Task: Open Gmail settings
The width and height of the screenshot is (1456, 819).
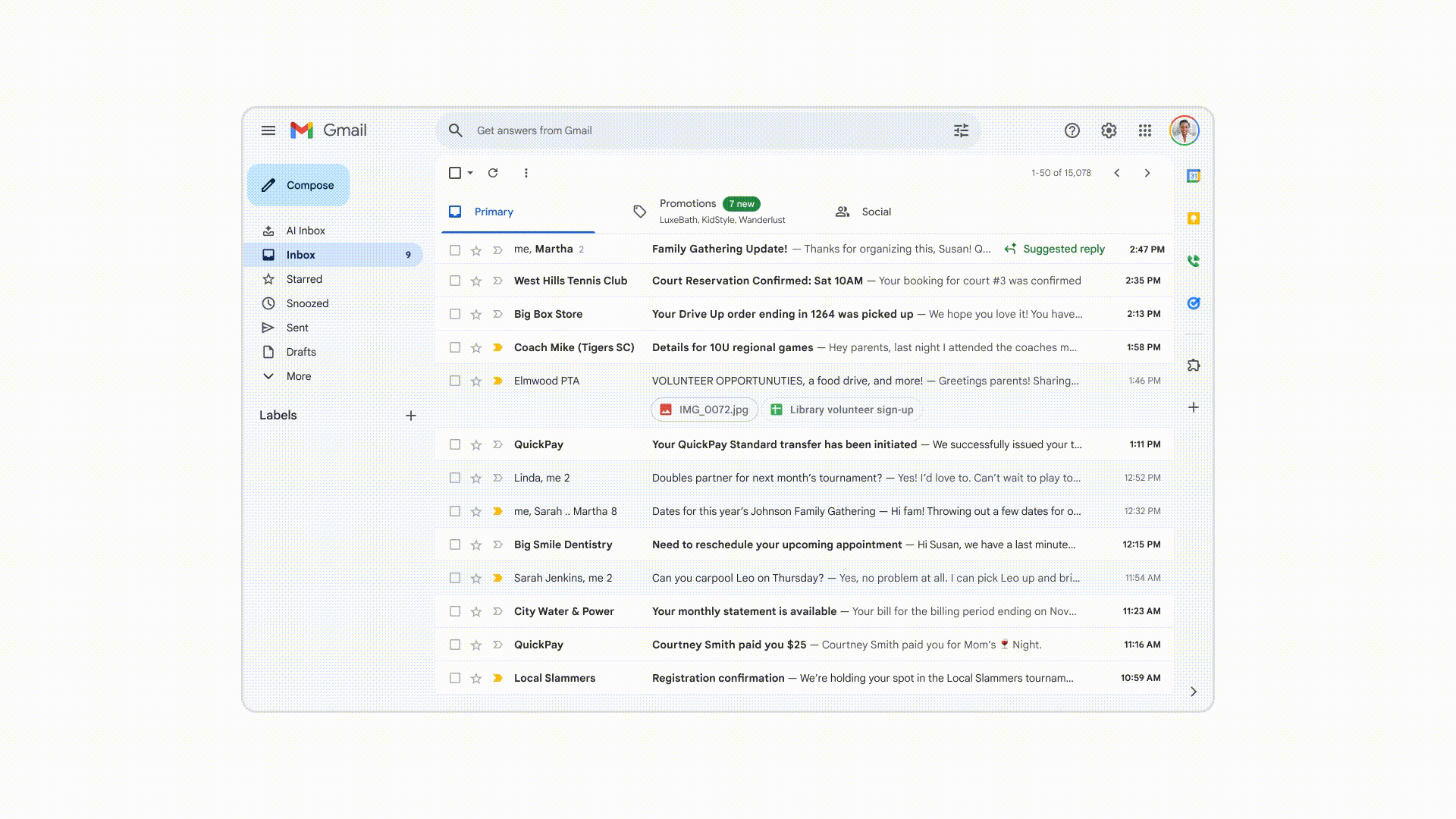Action: coord(1109,130)
